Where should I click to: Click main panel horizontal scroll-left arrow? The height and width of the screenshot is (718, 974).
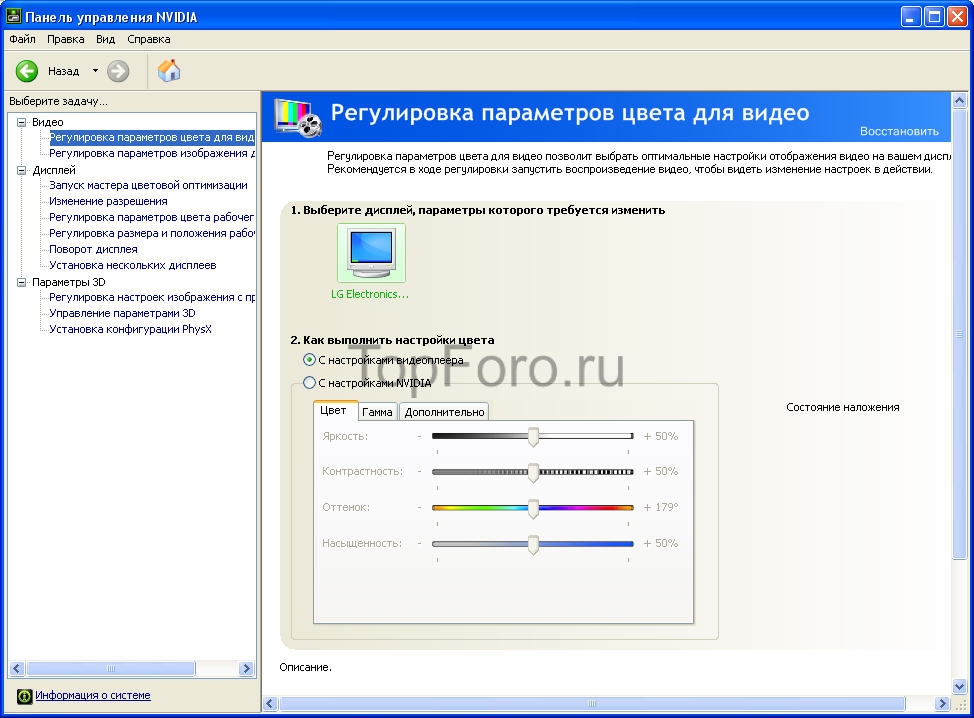pyautogui.click(x=270, y=704)
